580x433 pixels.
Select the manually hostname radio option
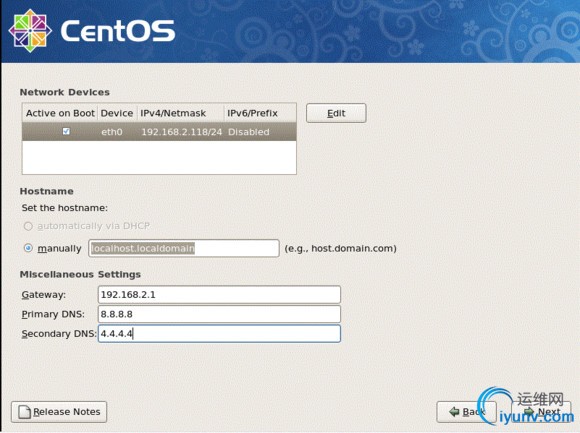[x=28, y=248]
